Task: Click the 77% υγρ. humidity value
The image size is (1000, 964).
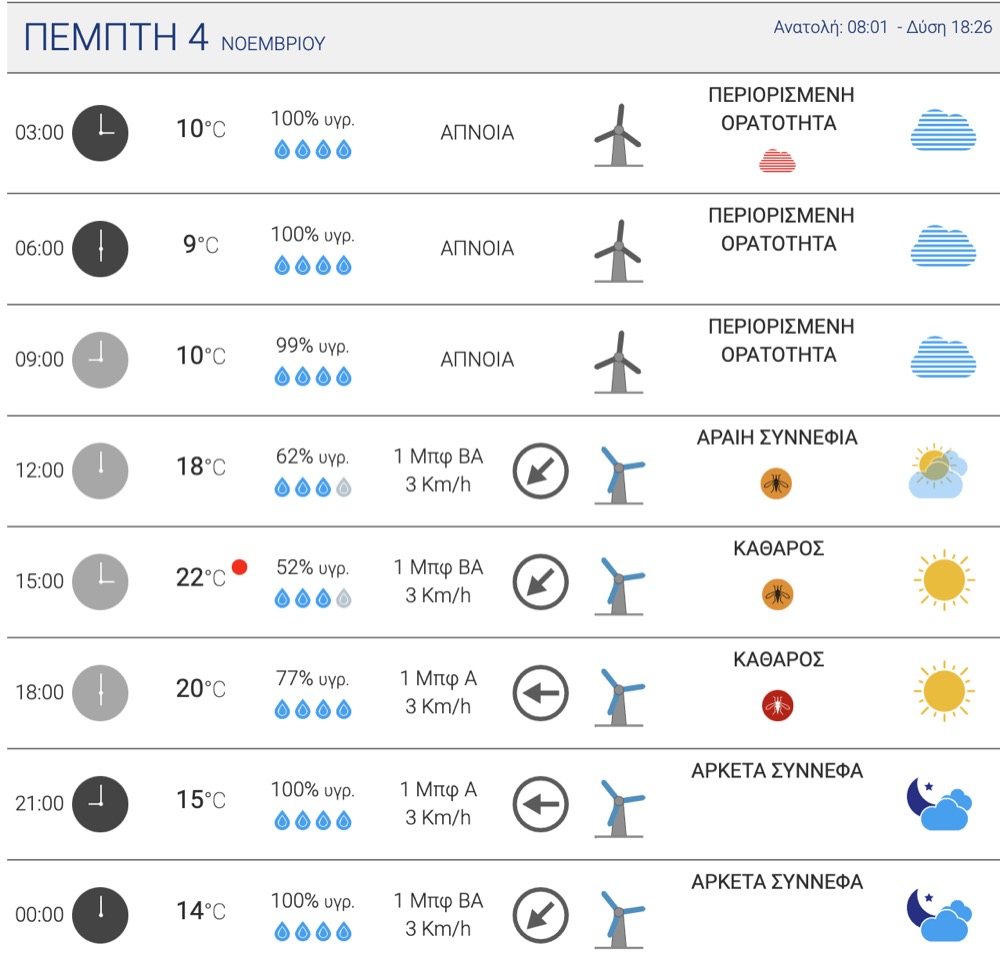Action: tap(312, 678)
